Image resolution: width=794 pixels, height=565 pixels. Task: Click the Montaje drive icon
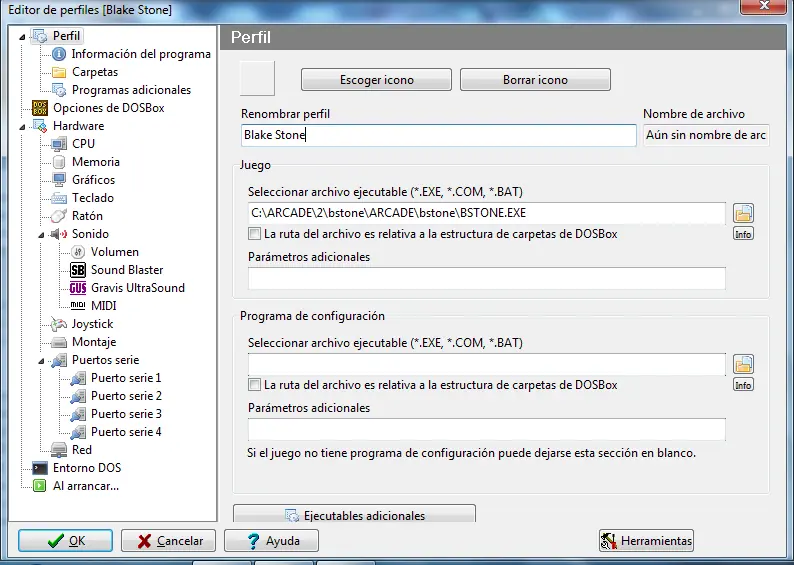[59, 342]
